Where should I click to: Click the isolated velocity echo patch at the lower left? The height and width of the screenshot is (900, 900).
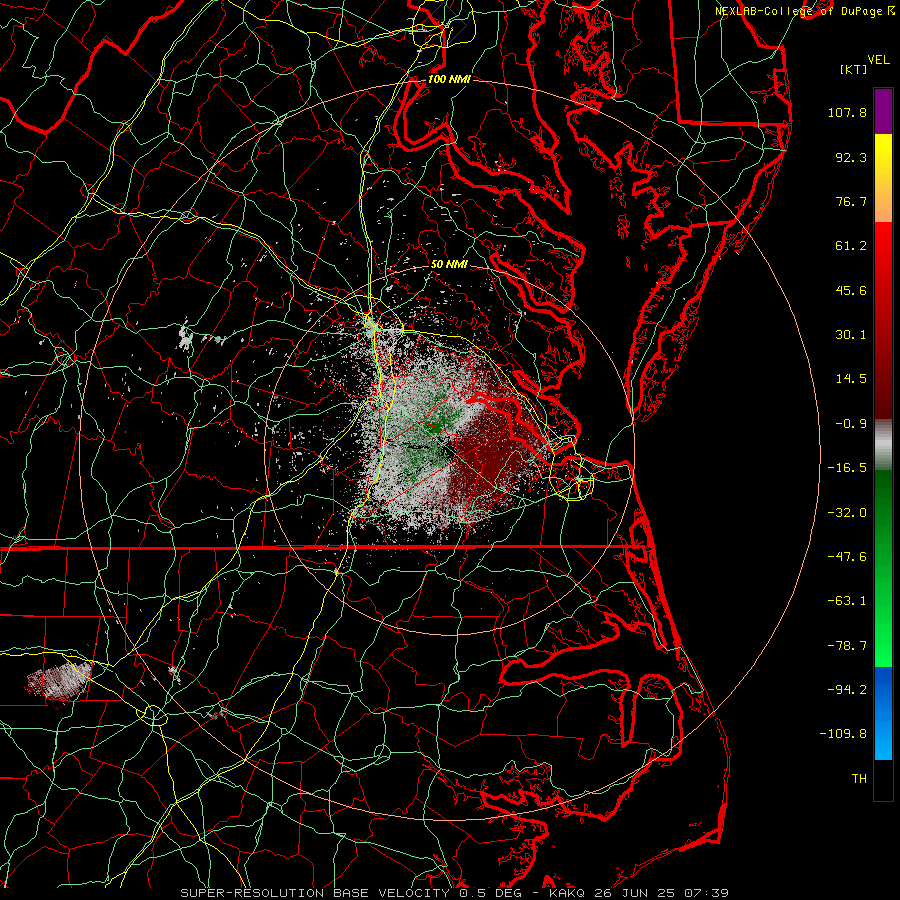coord(59,681)
